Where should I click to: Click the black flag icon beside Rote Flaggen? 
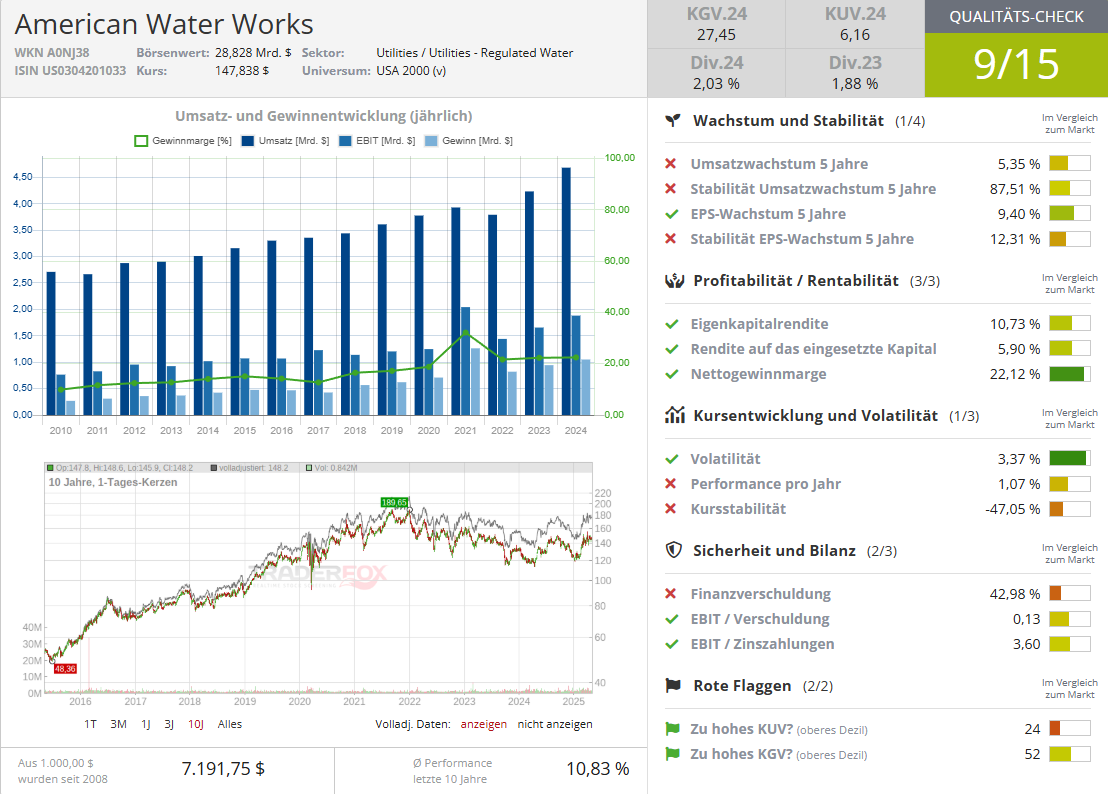click(x=673, y=685)
